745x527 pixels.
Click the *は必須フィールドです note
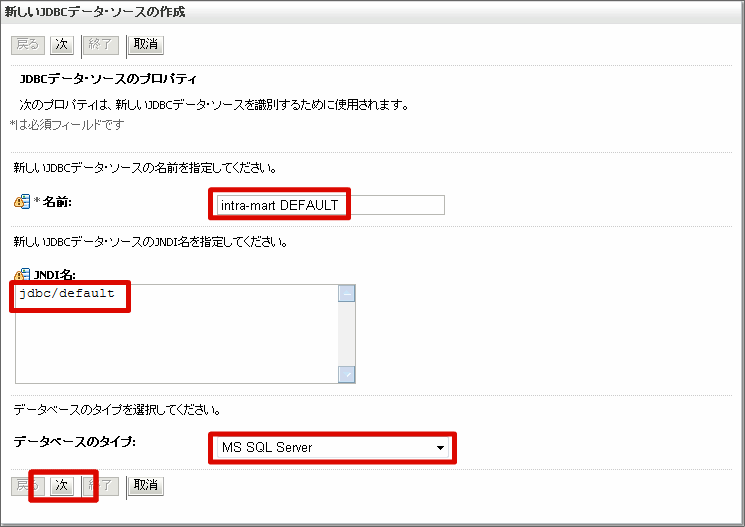pos(67,125)
